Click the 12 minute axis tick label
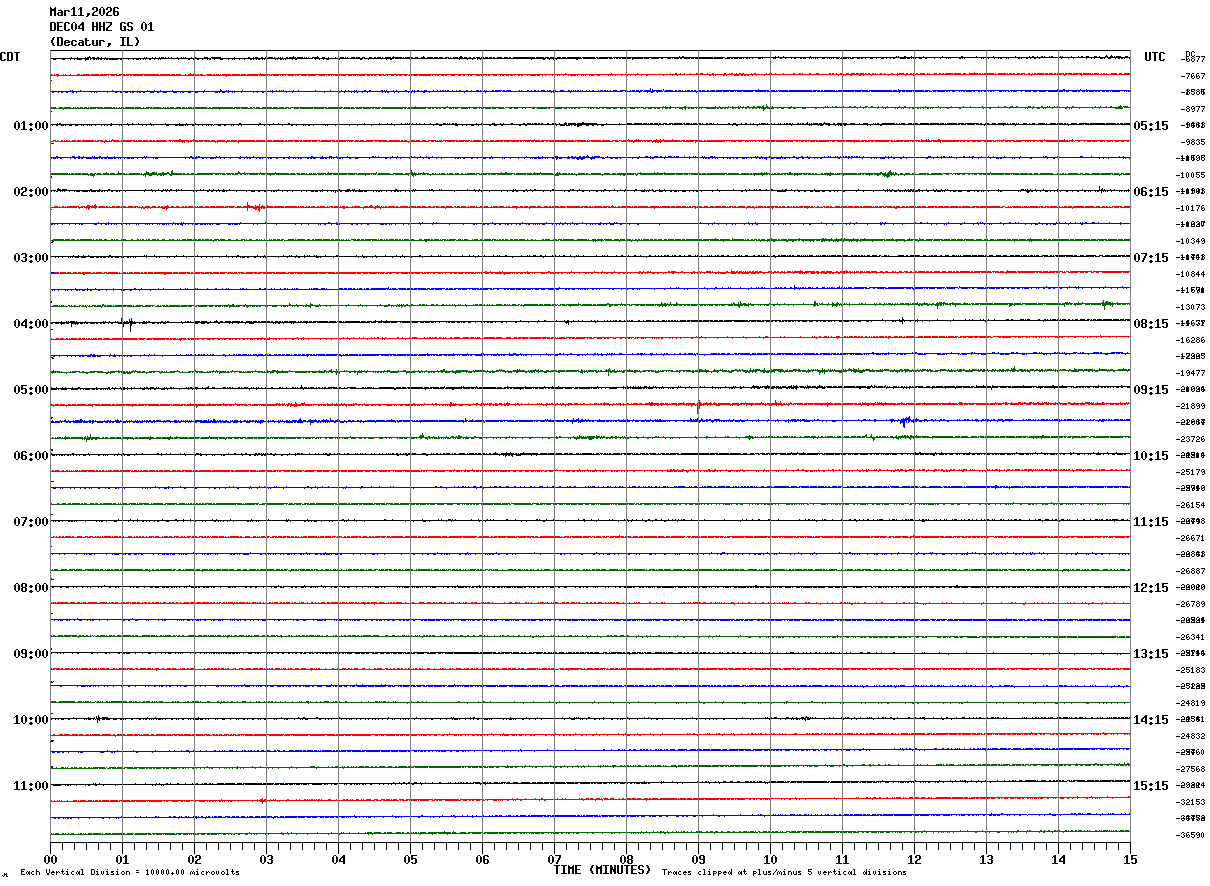Screen dimensions: 1210x886 pos(914,859)
